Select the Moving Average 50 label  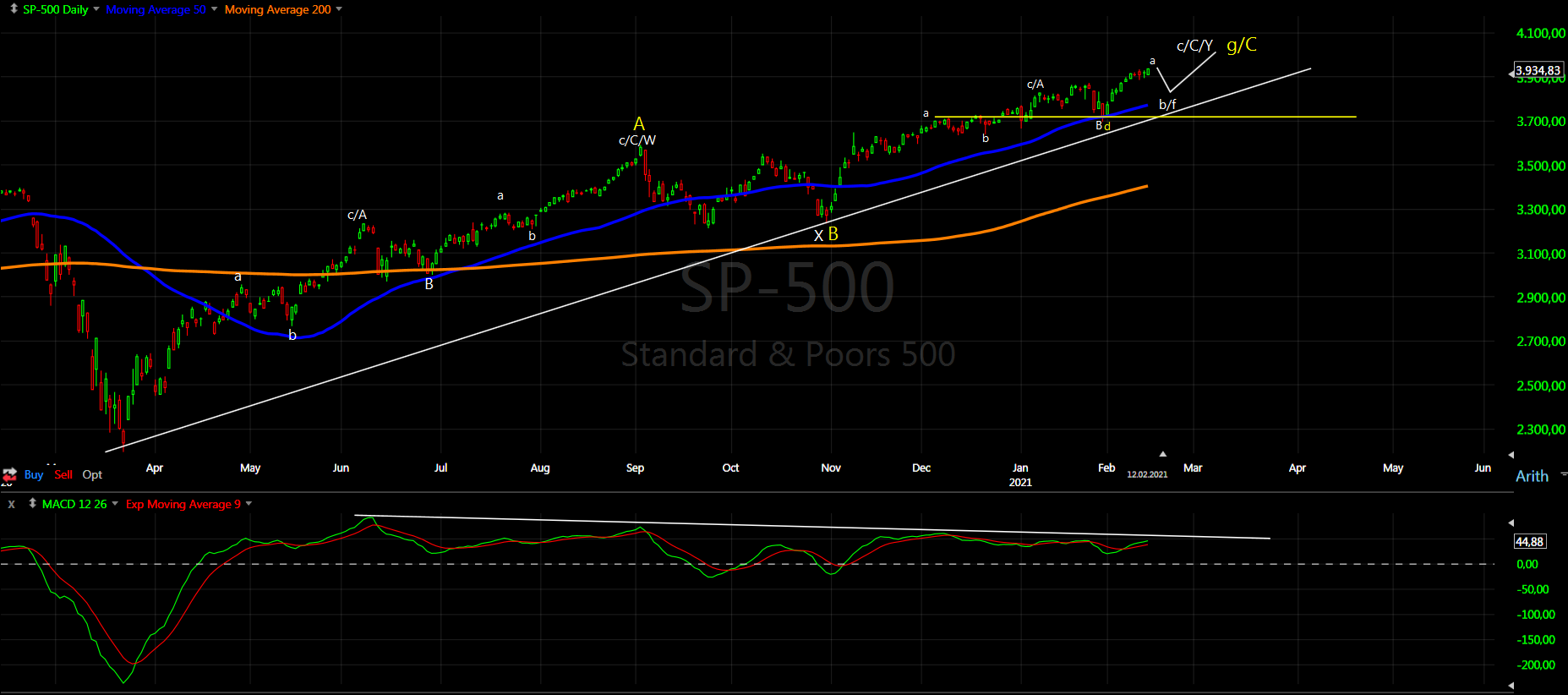(156, 9)
